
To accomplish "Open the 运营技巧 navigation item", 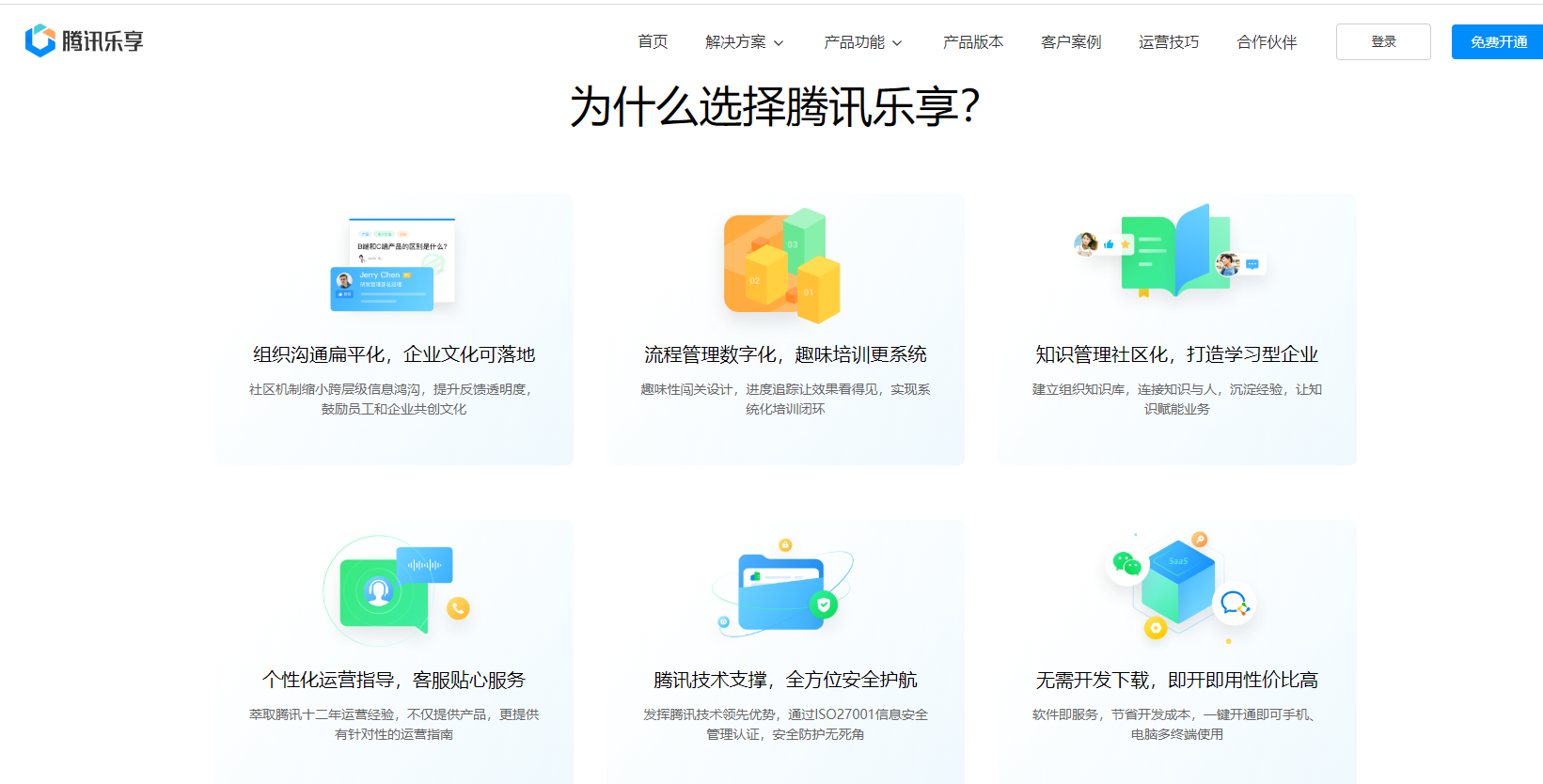I will click(x=1169, y=42).
